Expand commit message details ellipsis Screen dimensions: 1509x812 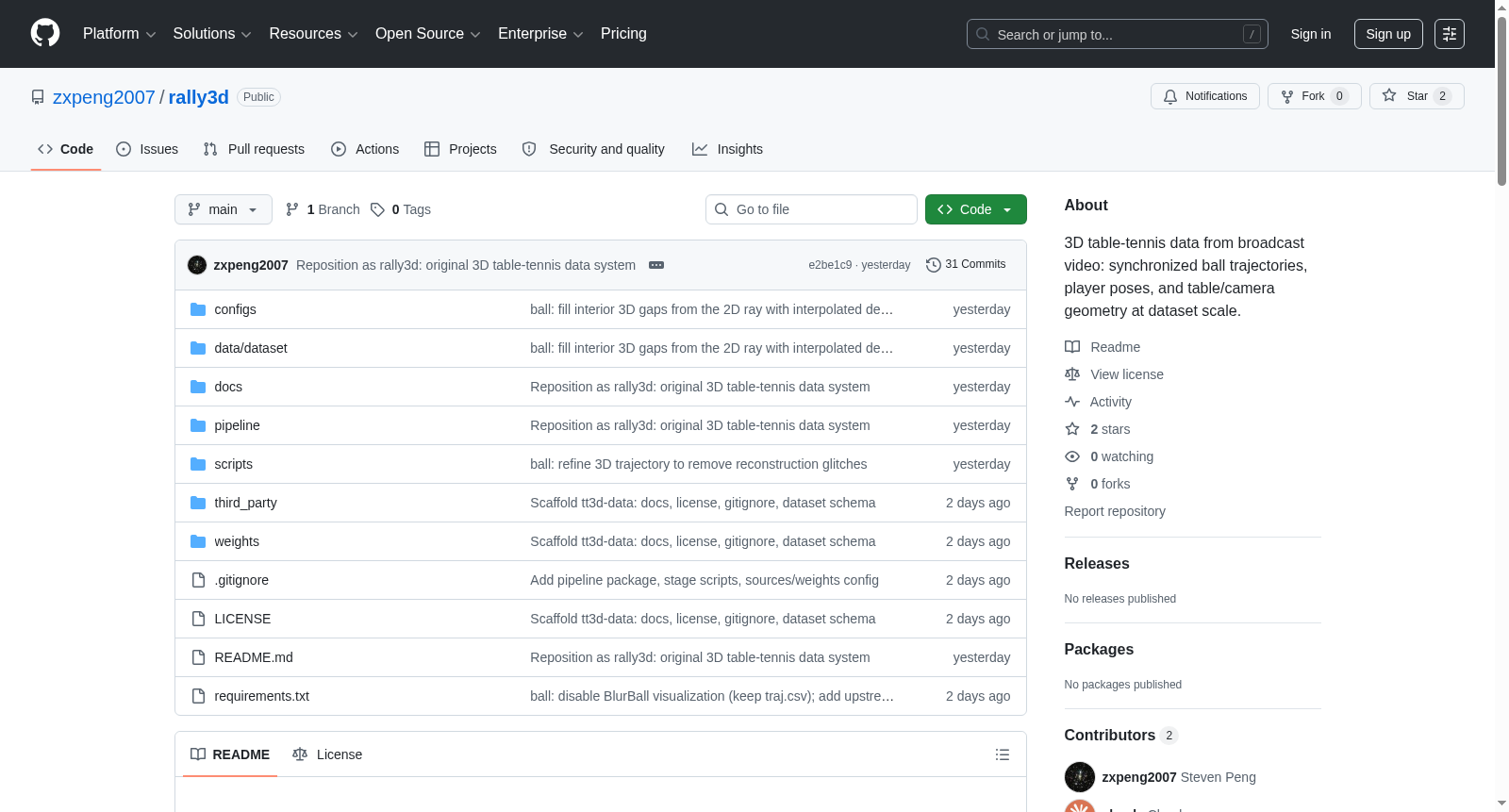coord(656,265)
